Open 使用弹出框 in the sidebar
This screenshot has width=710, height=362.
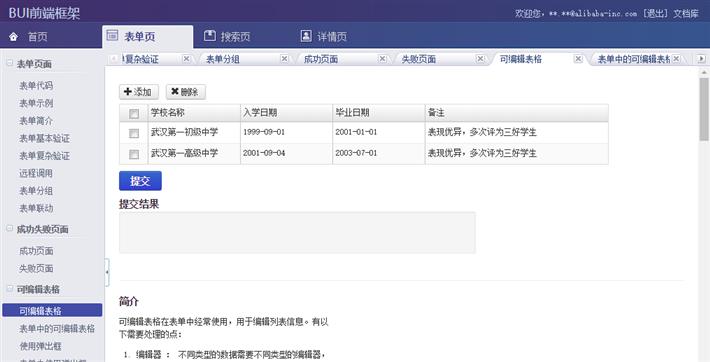coord(40,346)
